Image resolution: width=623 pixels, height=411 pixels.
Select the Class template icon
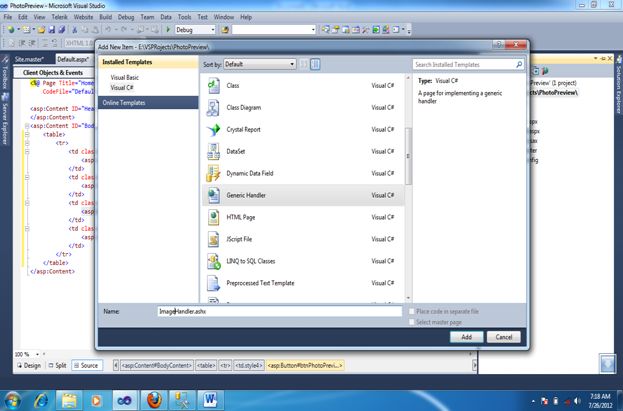tap(213, 85)
